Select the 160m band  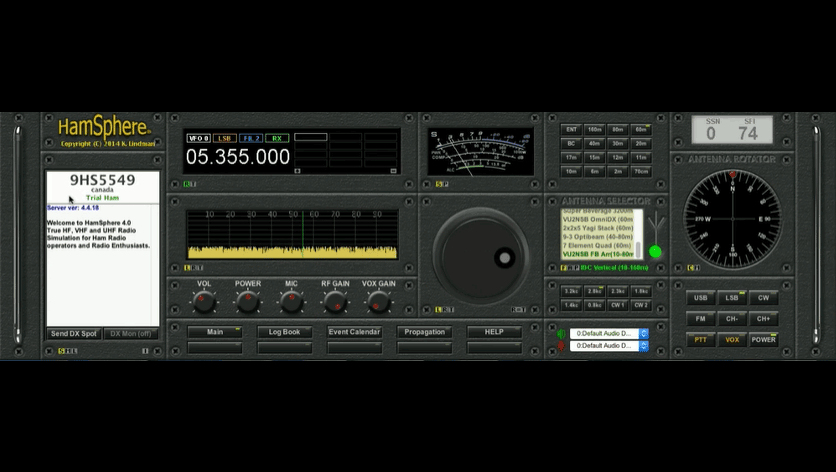tap(594, 130)
